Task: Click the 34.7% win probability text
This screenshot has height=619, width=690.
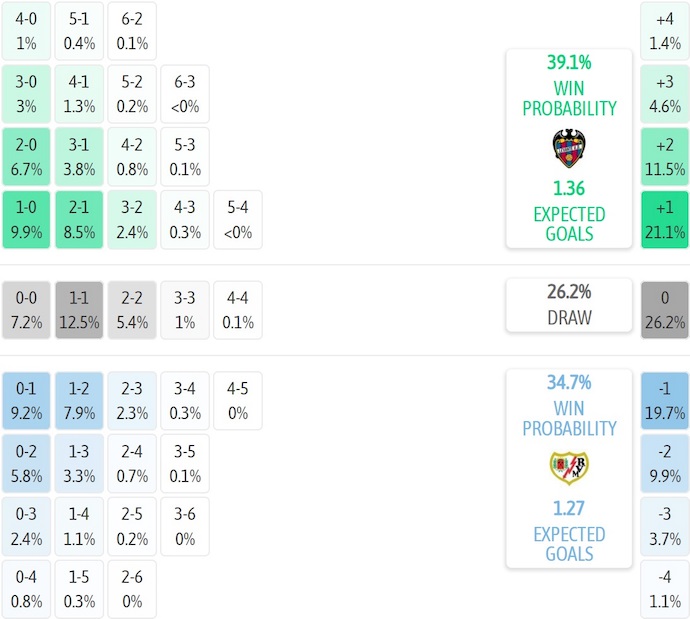Action: [568, 382]
